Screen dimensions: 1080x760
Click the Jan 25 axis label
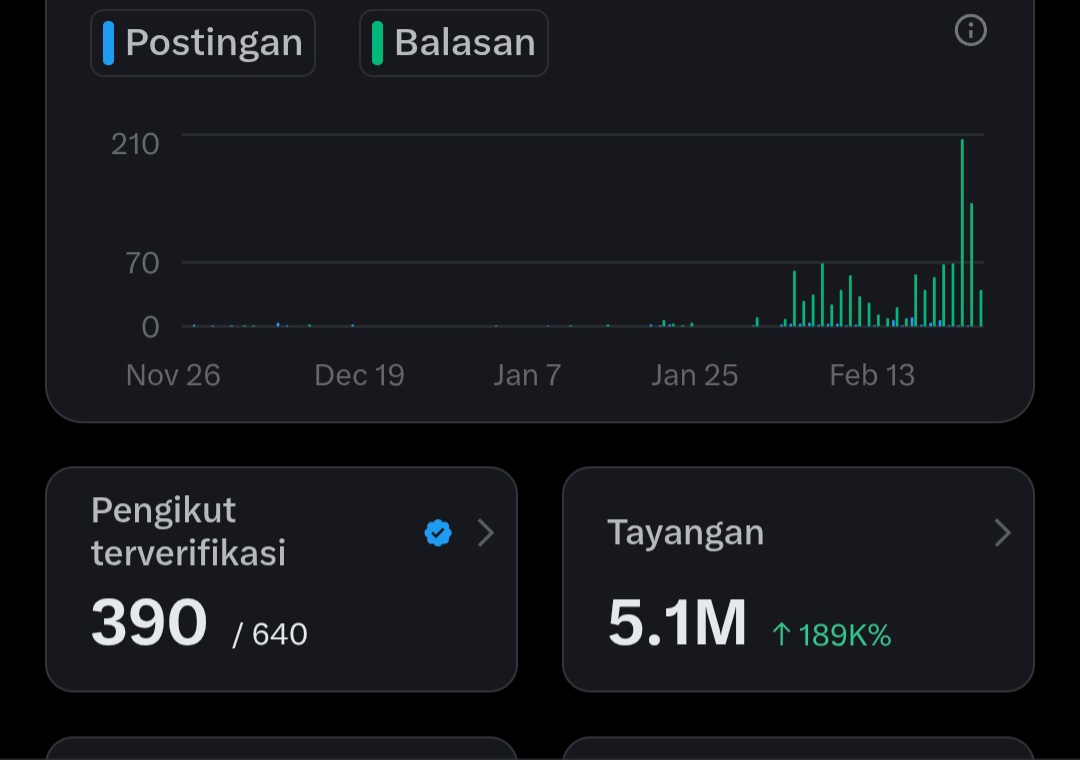[x=694, y=376]
